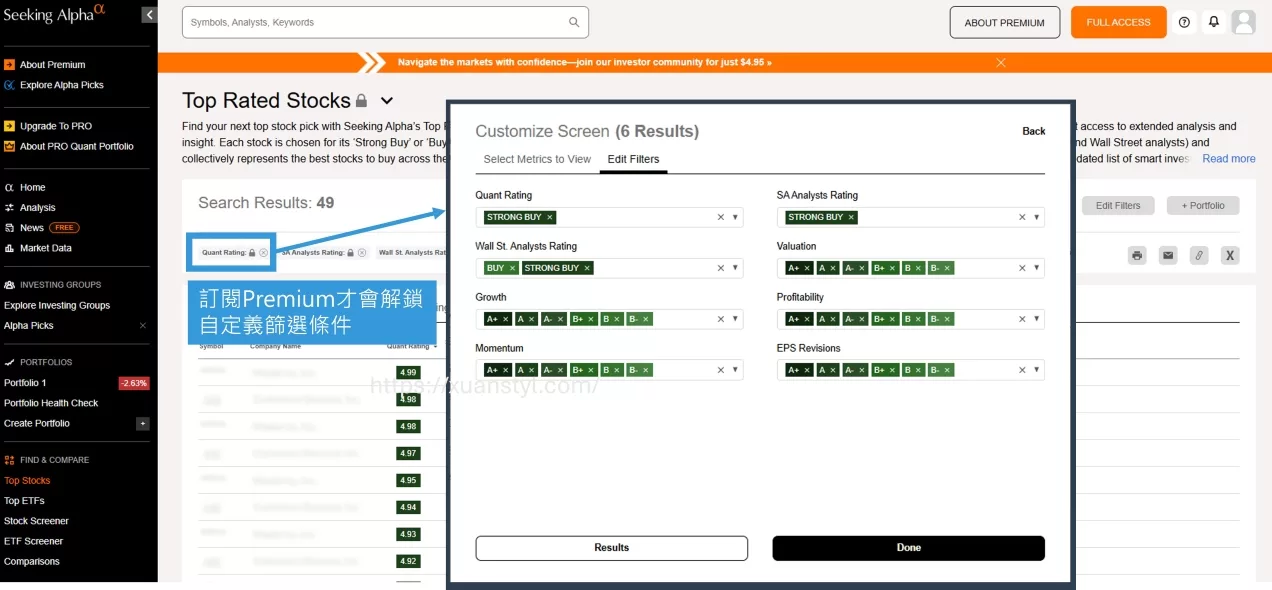Remove STRONG BUY tag from Quant Rating
Viewport: 1272px width, 590px height.
550,217
